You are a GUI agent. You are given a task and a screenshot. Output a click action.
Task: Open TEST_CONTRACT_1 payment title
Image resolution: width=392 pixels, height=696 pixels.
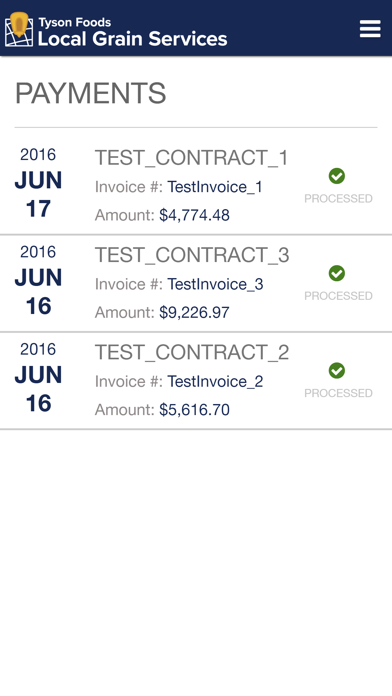192,158
